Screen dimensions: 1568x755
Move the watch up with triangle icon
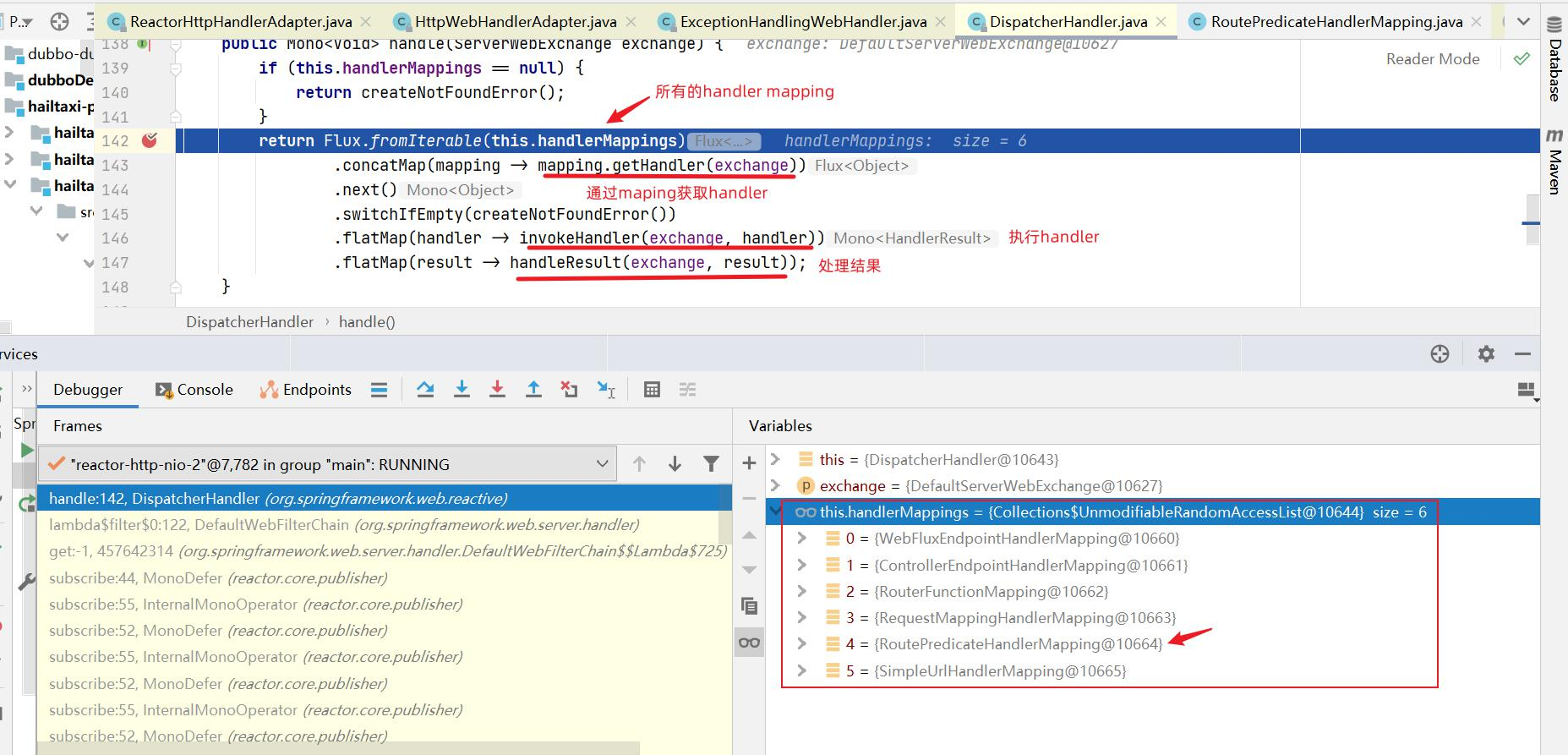point(749,534)
